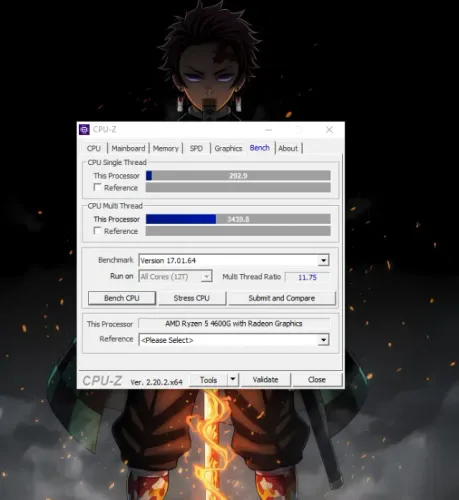Select the Bench tab
Image resolution: width=459 pixels, height=500 pixels.
260,148
